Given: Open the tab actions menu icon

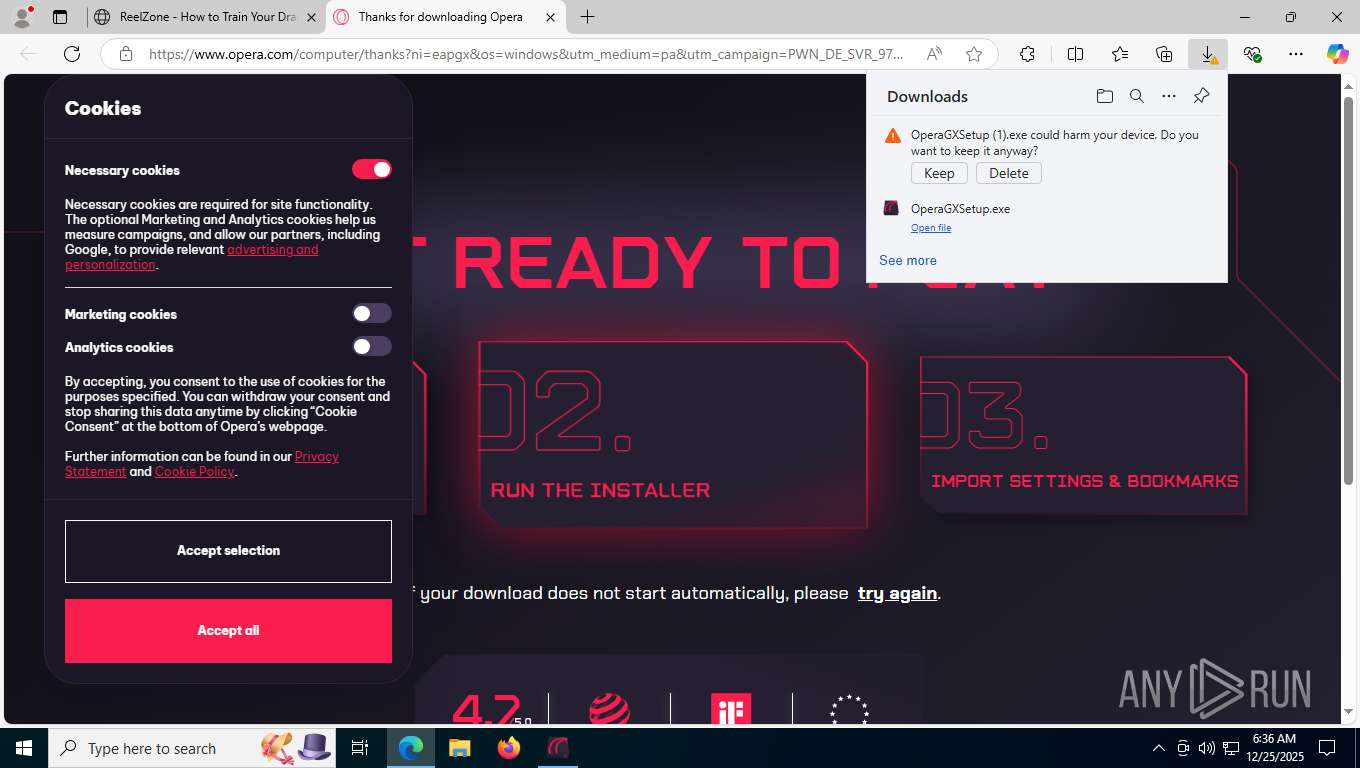Looking at the screenshot, I should point(60,17).
